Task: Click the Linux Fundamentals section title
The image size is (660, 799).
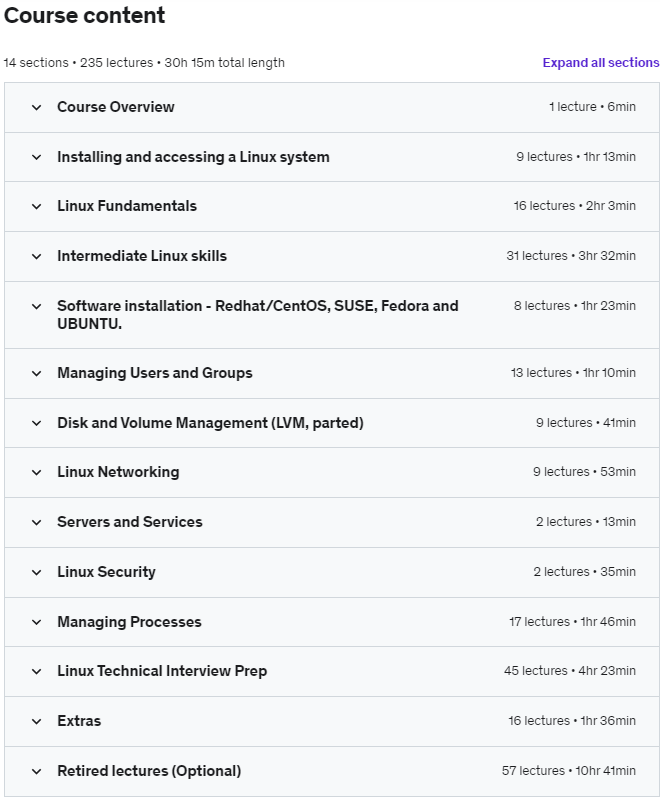Action: coord(127,206)
